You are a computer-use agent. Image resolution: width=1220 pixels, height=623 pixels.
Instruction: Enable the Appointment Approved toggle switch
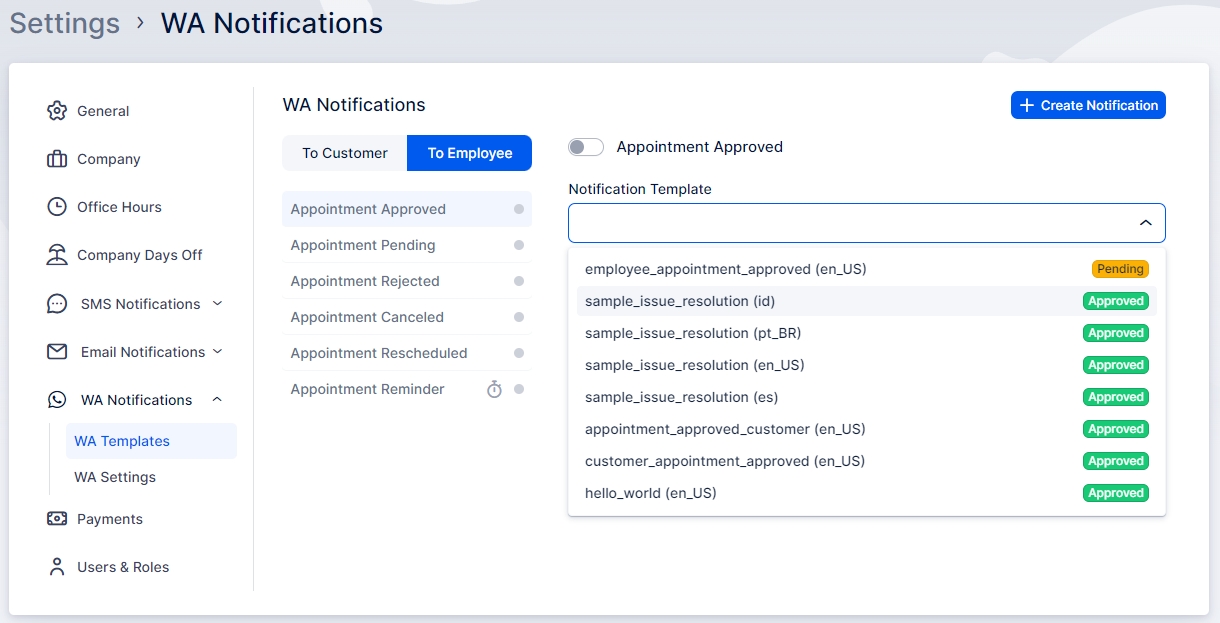[x=586, y=147]
